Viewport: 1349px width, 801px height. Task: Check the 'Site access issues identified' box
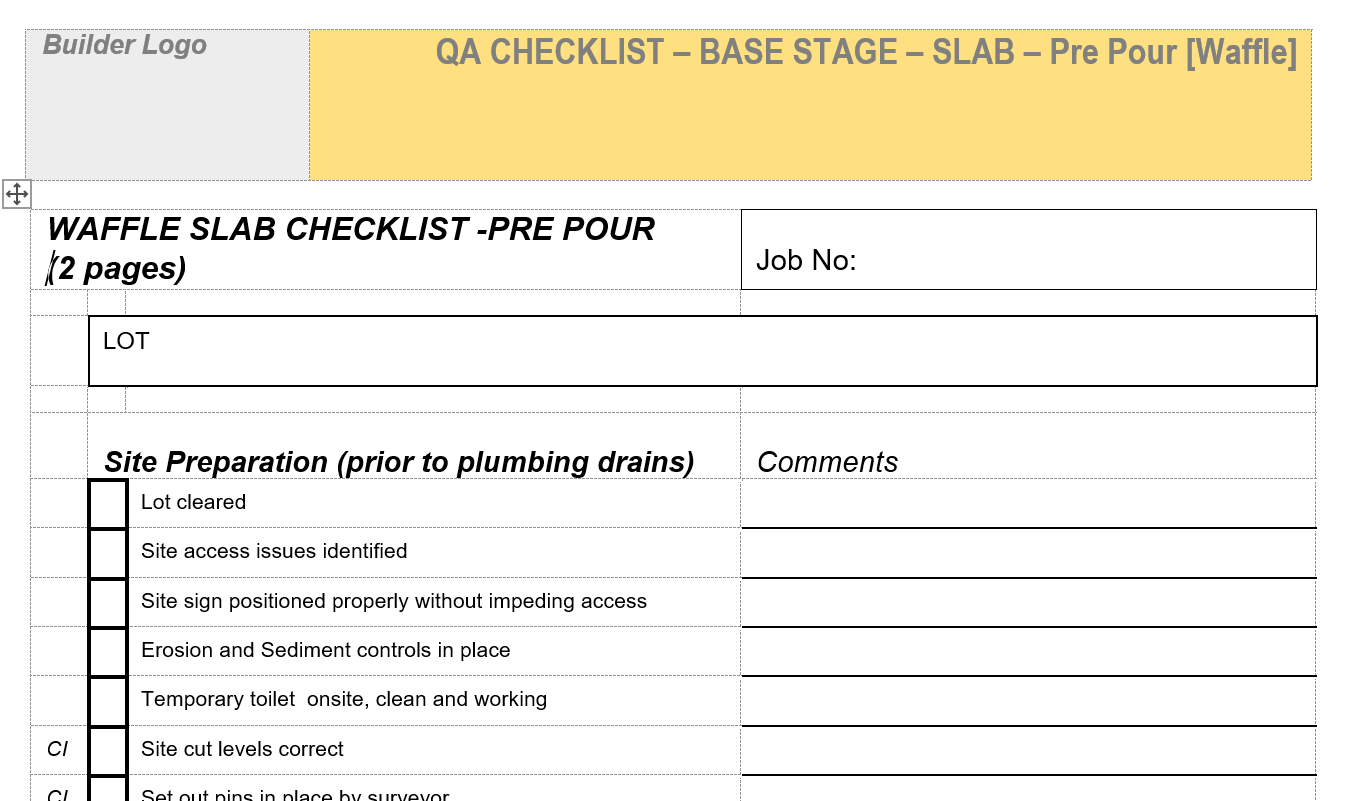(x=108, y=553)
